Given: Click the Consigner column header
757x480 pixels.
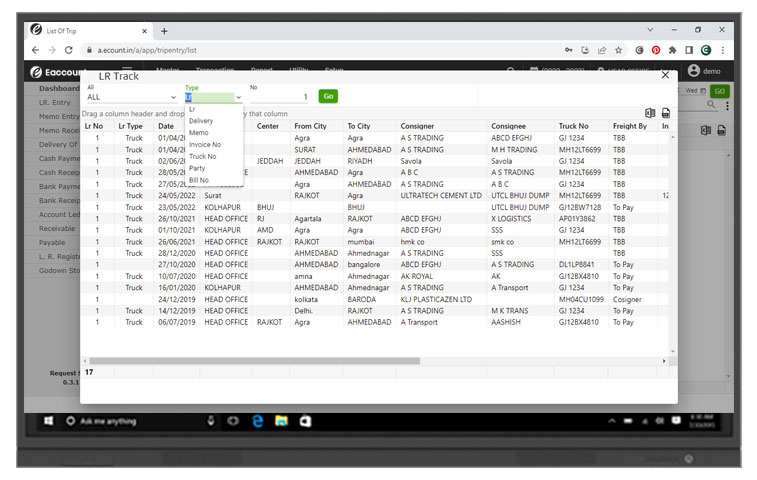Looking at the screenshot, I should tap(417, 126).
